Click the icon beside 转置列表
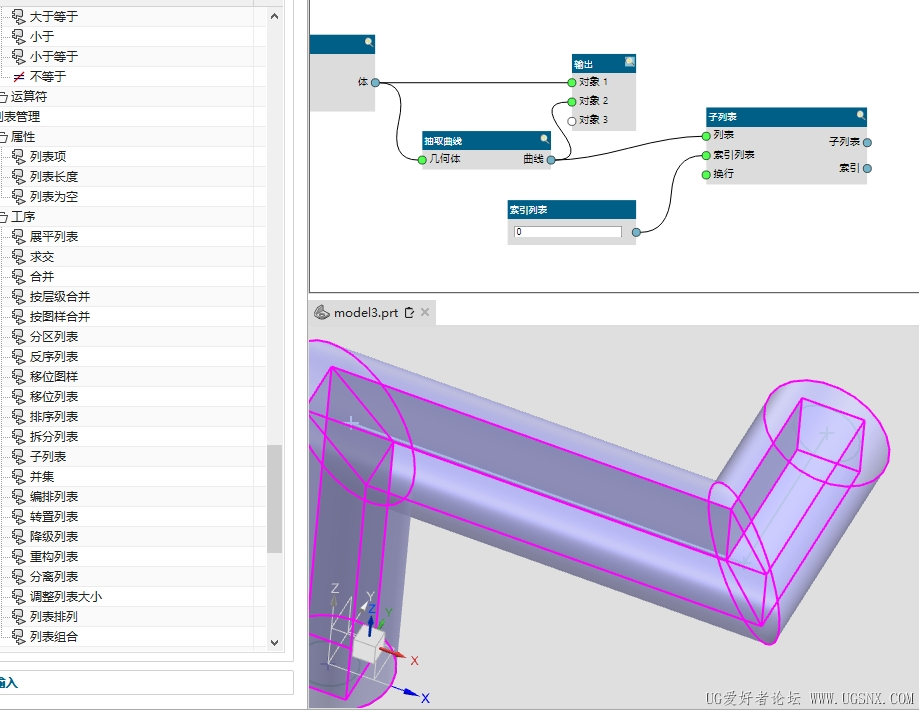The width and height of the screenshot is (919, 711). point(19,516)
